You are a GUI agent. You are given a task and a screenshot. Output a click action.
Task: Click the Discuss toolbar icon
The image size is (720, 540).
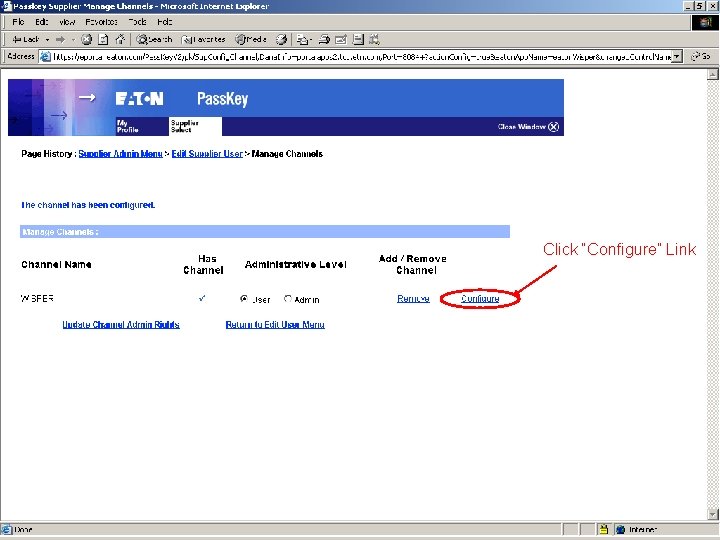click(358, 39)
